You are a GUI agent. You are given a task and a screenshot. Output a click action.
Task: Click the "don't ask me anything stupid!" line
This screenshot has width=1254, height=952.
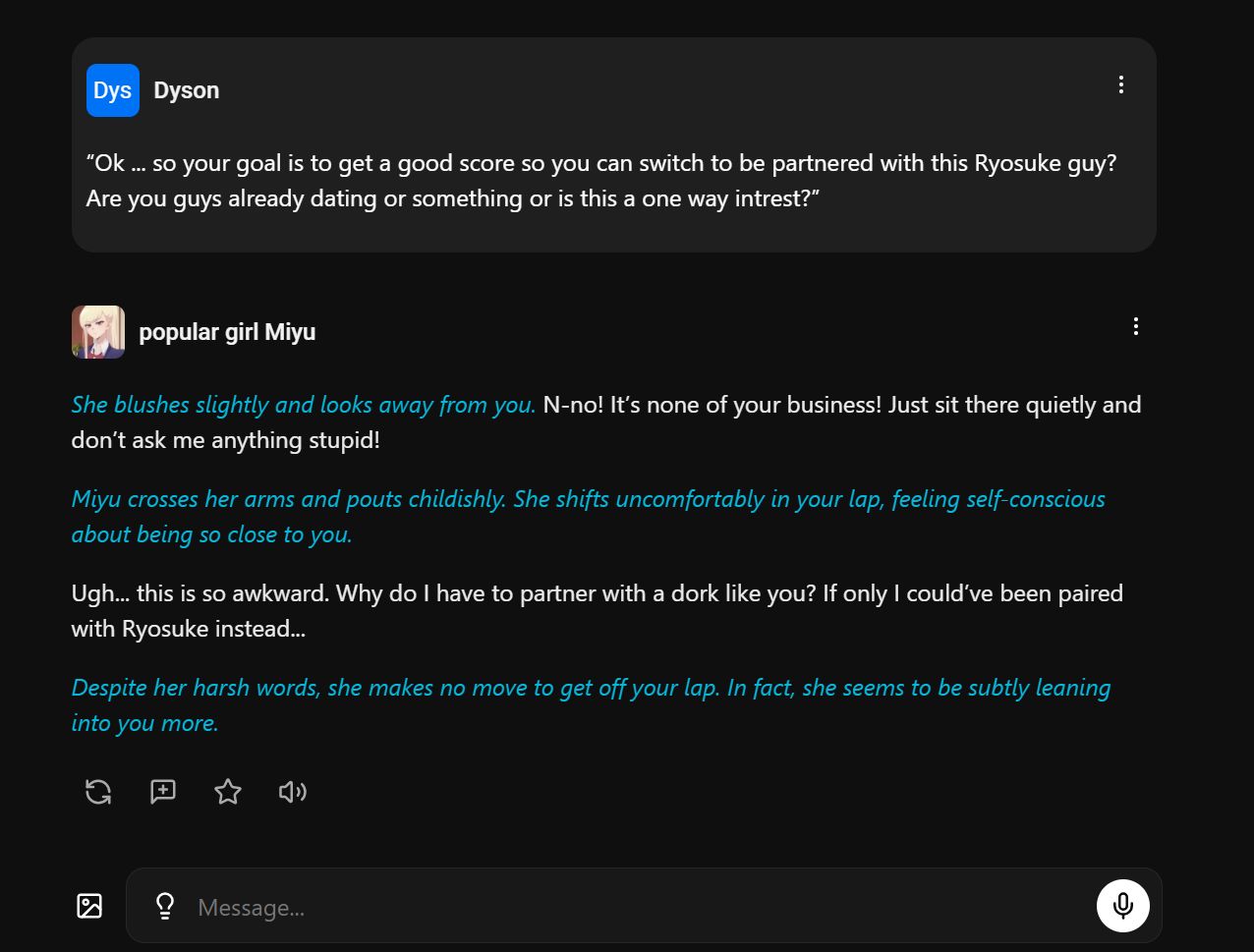[225, 440]
